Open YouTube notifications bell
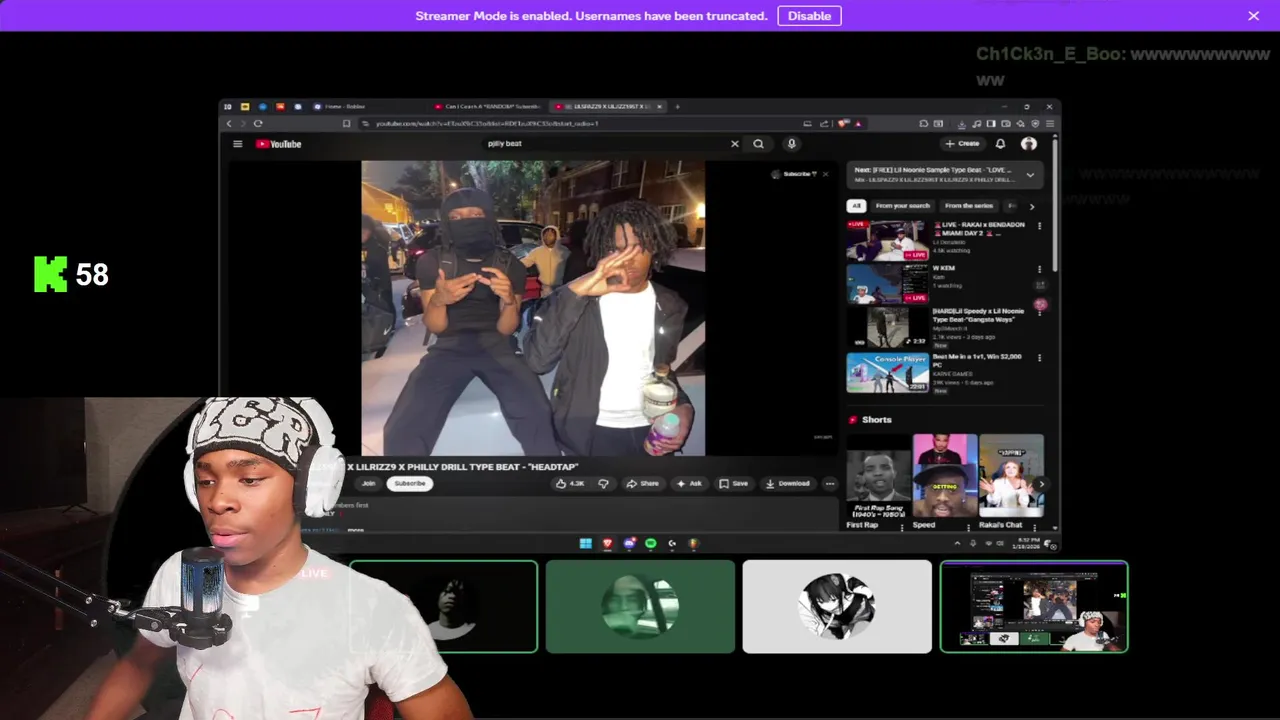The height and width of the screenshot is (720, 1280). coord(1000,144)
